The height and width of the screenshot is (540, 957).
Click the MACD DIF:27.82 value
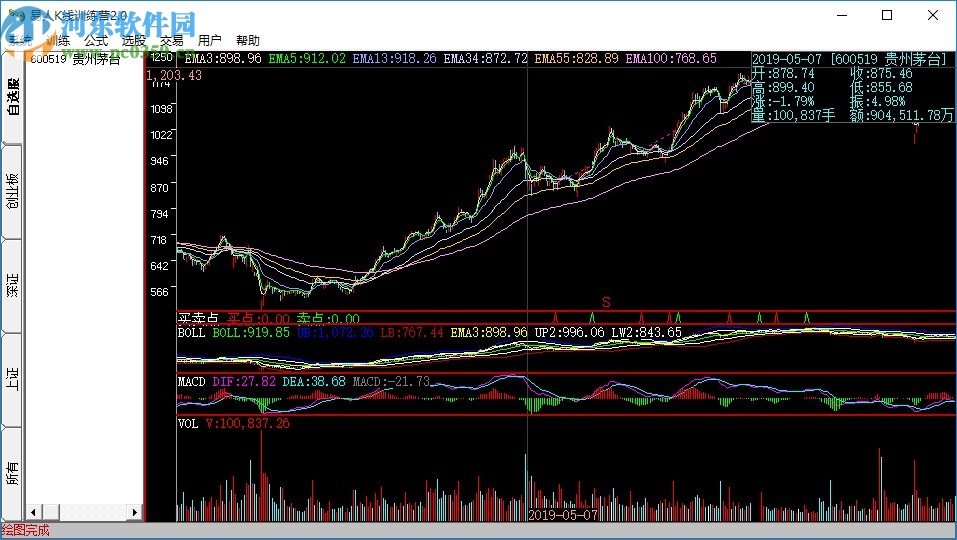244,381
